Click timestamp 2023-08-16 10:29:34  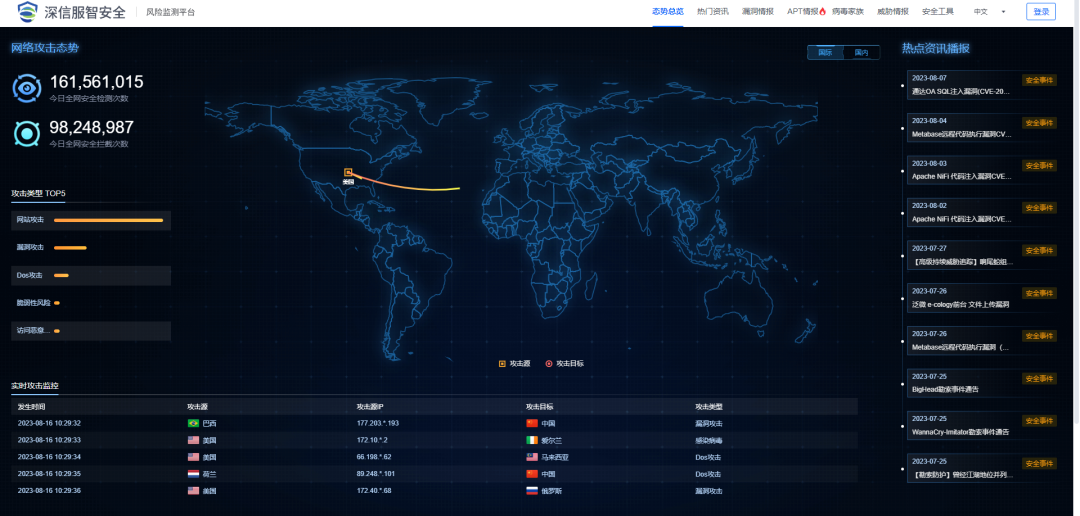click(50, 457)
